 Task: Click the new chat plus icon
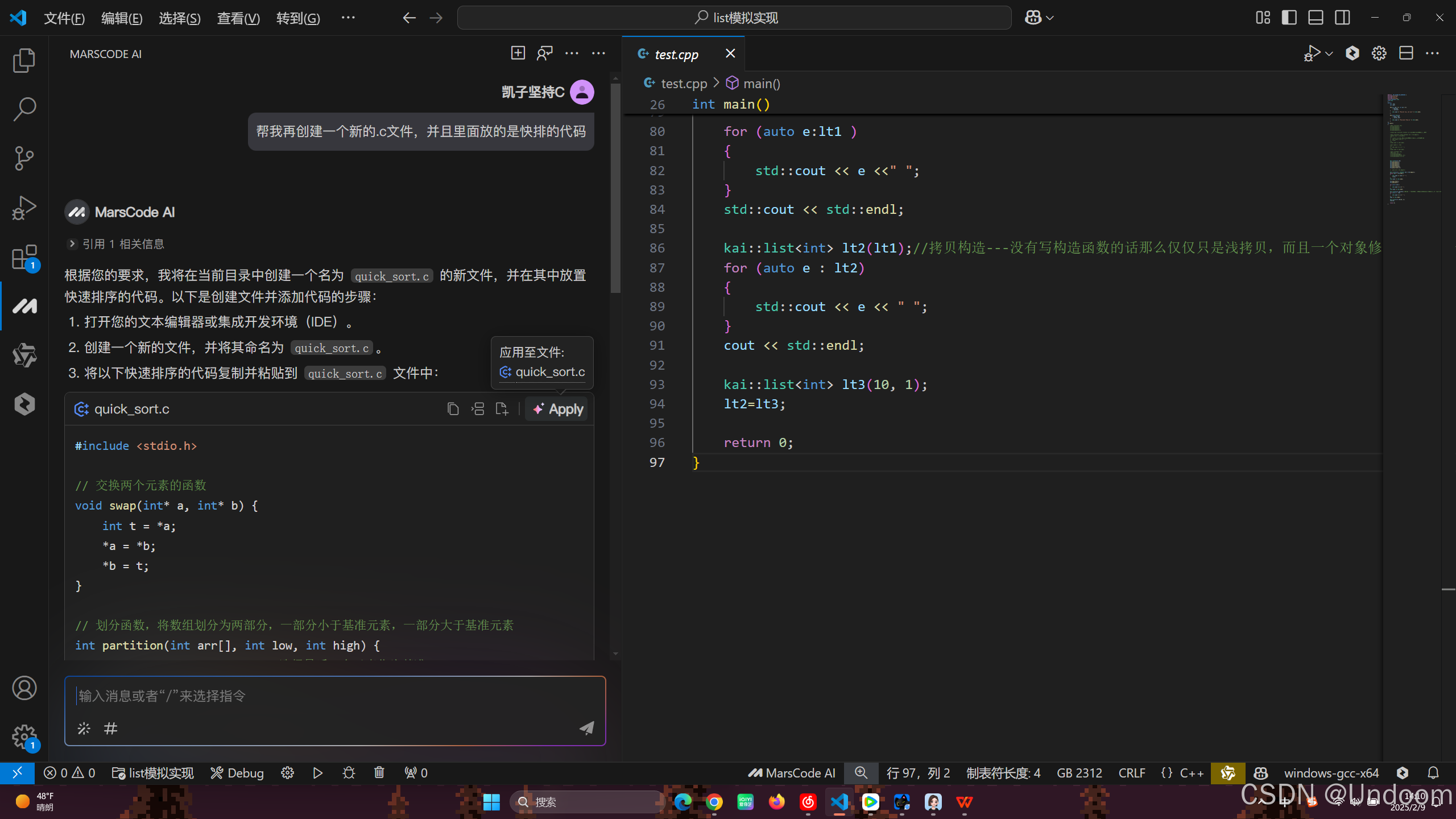click(518, 53)
